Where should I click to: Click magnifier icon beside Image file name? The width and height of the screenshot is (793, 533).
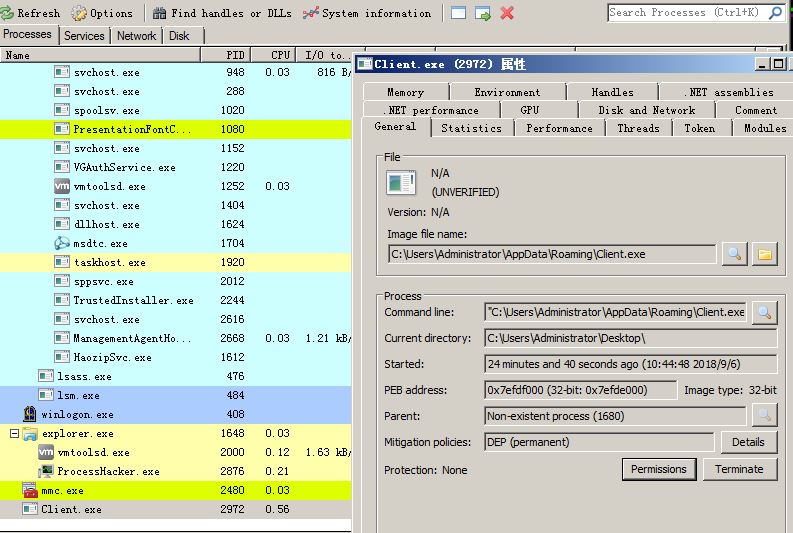[734, 254]
